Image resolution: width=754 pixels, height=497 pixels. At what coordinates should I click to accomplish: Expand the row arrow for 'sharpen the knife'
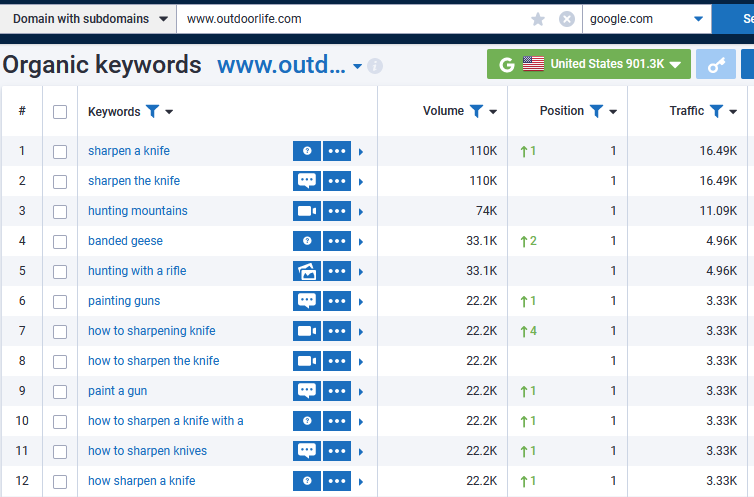[361, 182]
